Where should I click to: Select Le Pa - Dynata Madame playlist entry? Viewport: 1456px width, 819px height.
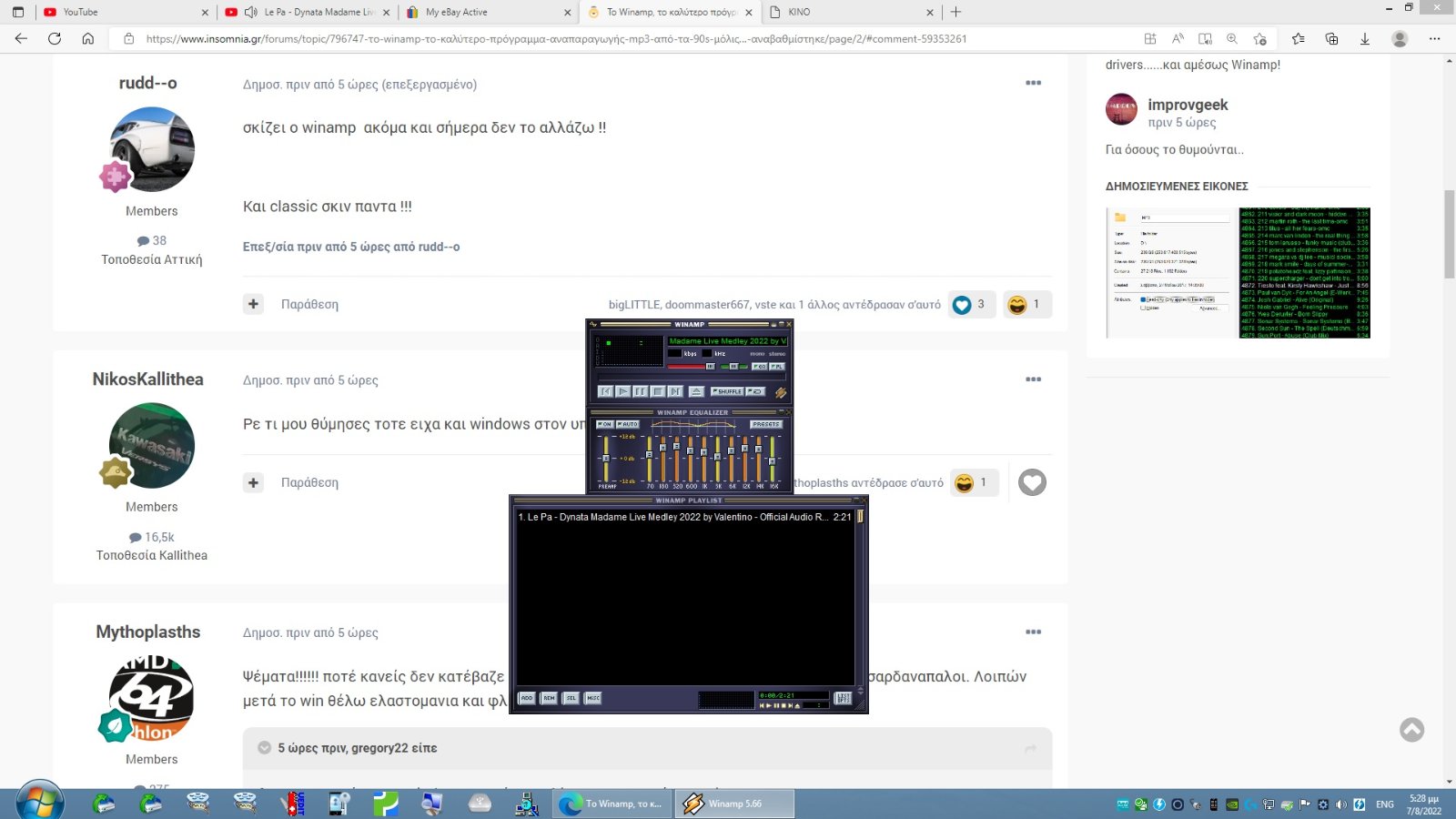(x=684, y=517)
